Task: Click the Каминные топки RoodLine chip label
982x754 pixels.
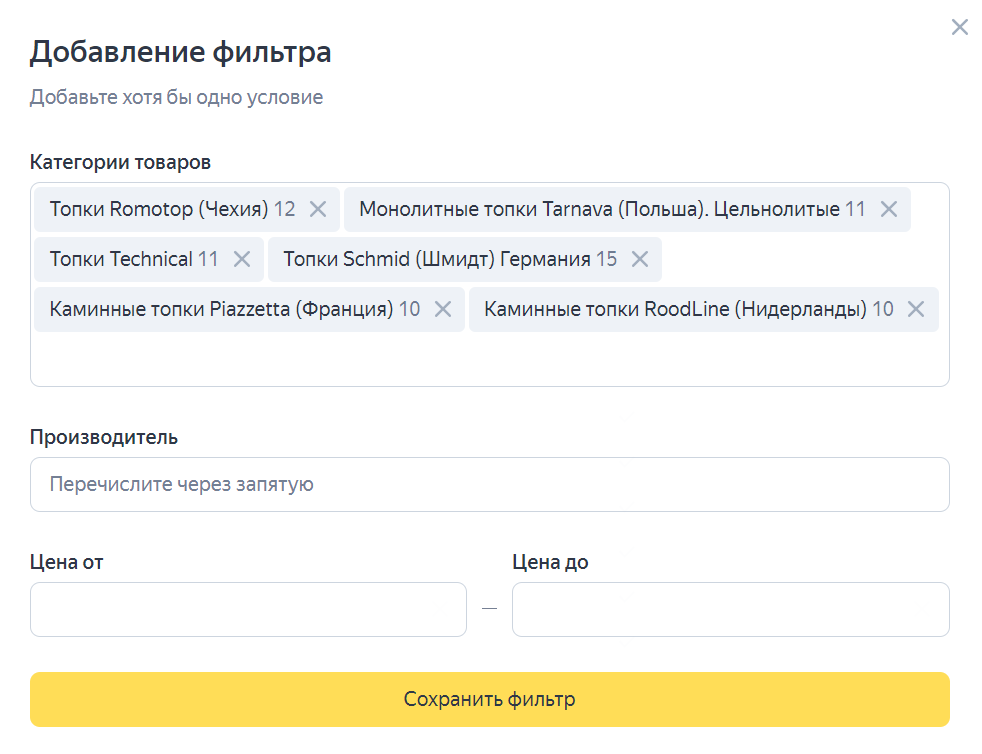Action: coord(675,309)
